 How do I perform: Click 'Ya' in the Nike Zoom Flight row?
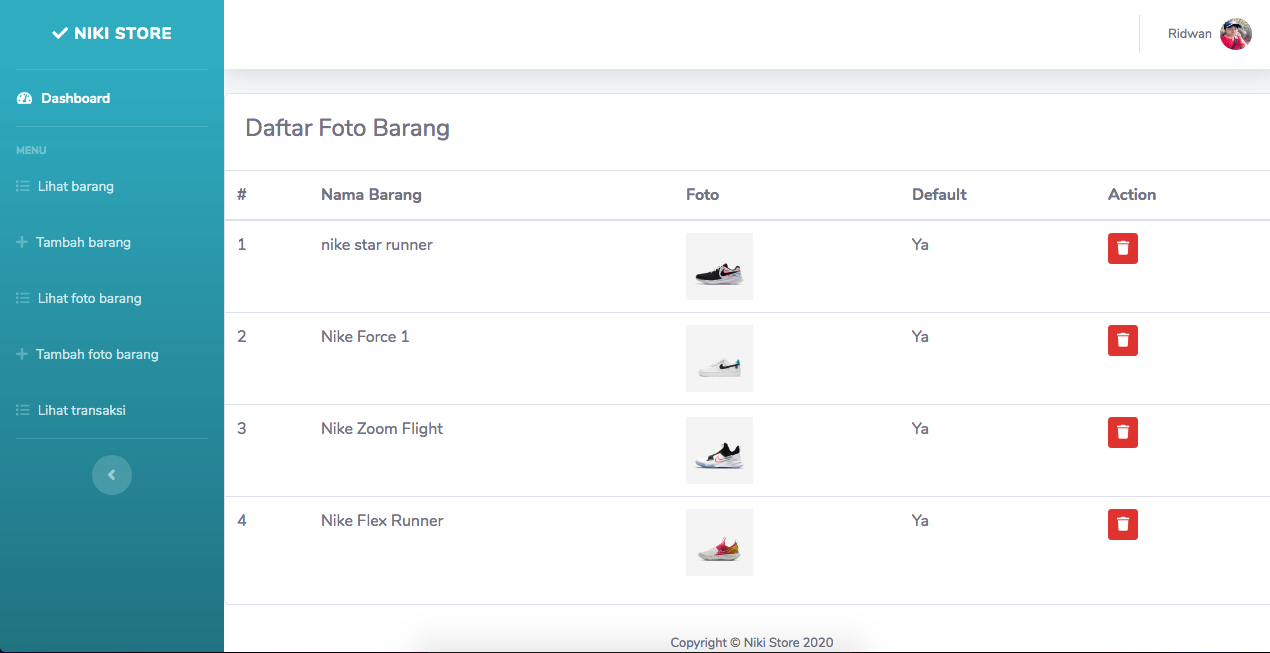[x=920, y=428]
